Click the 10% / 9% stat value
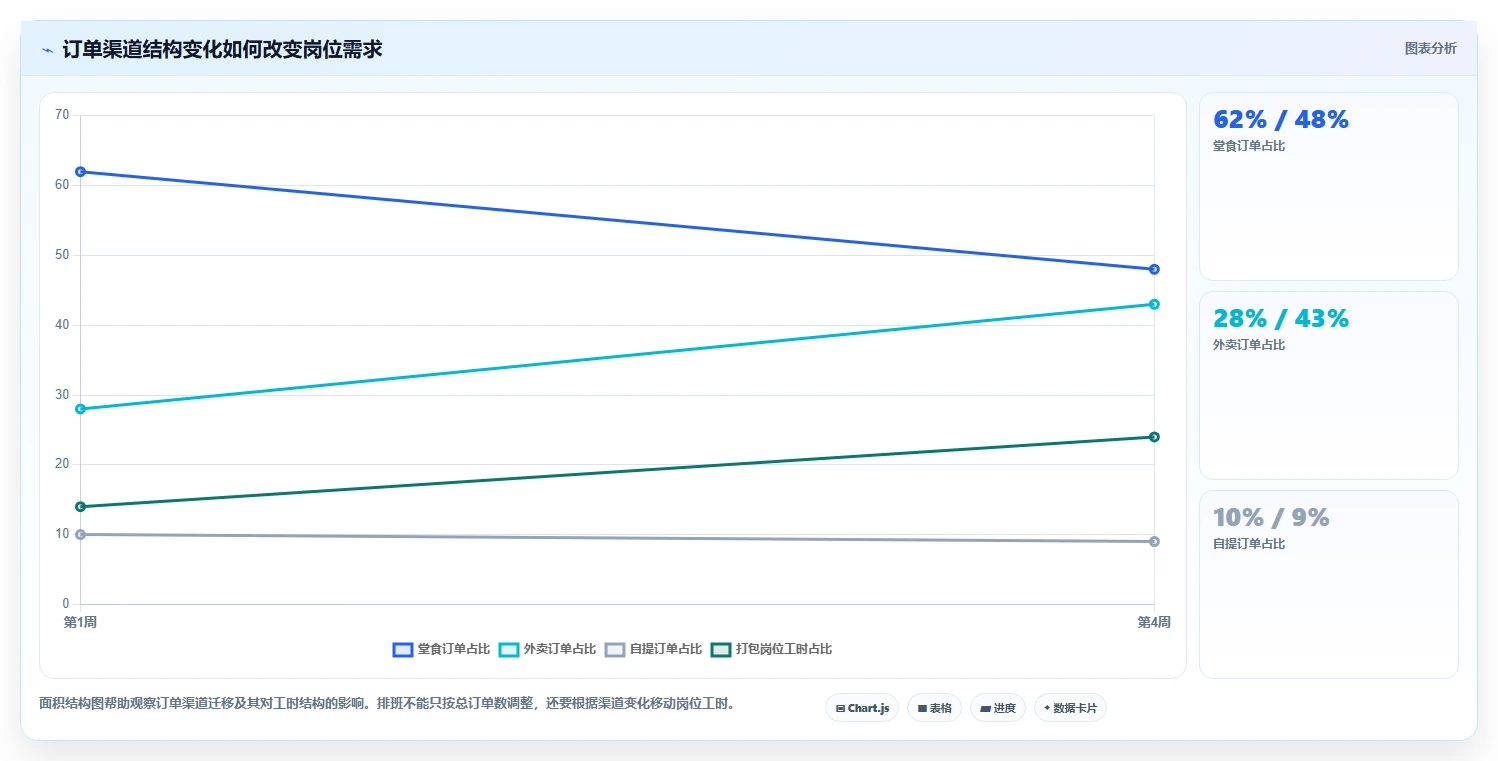The height and width of the screenshot is (761, 1498). (1271, 517)
